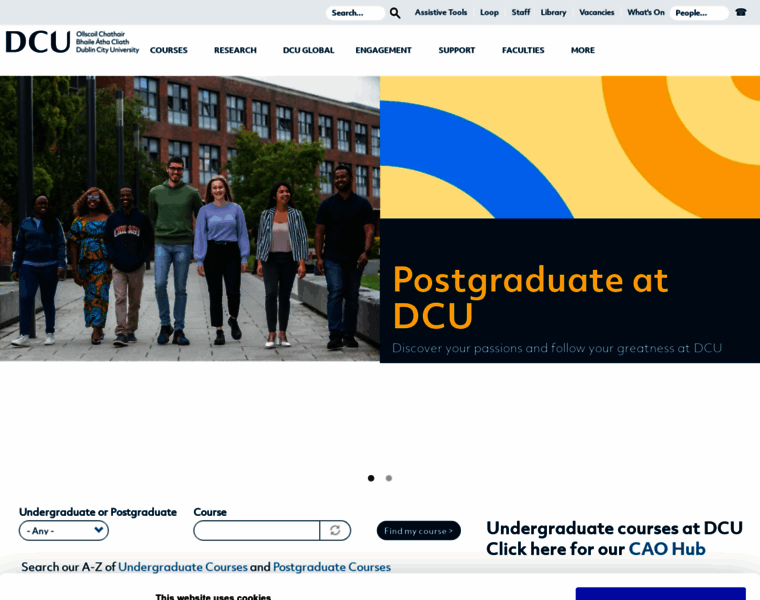760x600 pixels.
Task: Open the Staff link
Action: pyautogui.click(x=521, y=13)
